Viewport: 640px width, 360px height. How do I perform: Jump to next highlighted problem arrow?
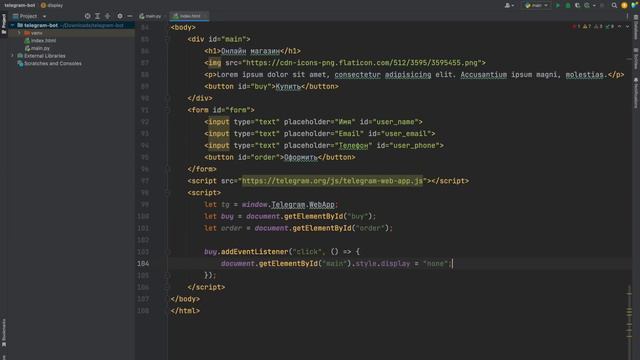point(627,27)
